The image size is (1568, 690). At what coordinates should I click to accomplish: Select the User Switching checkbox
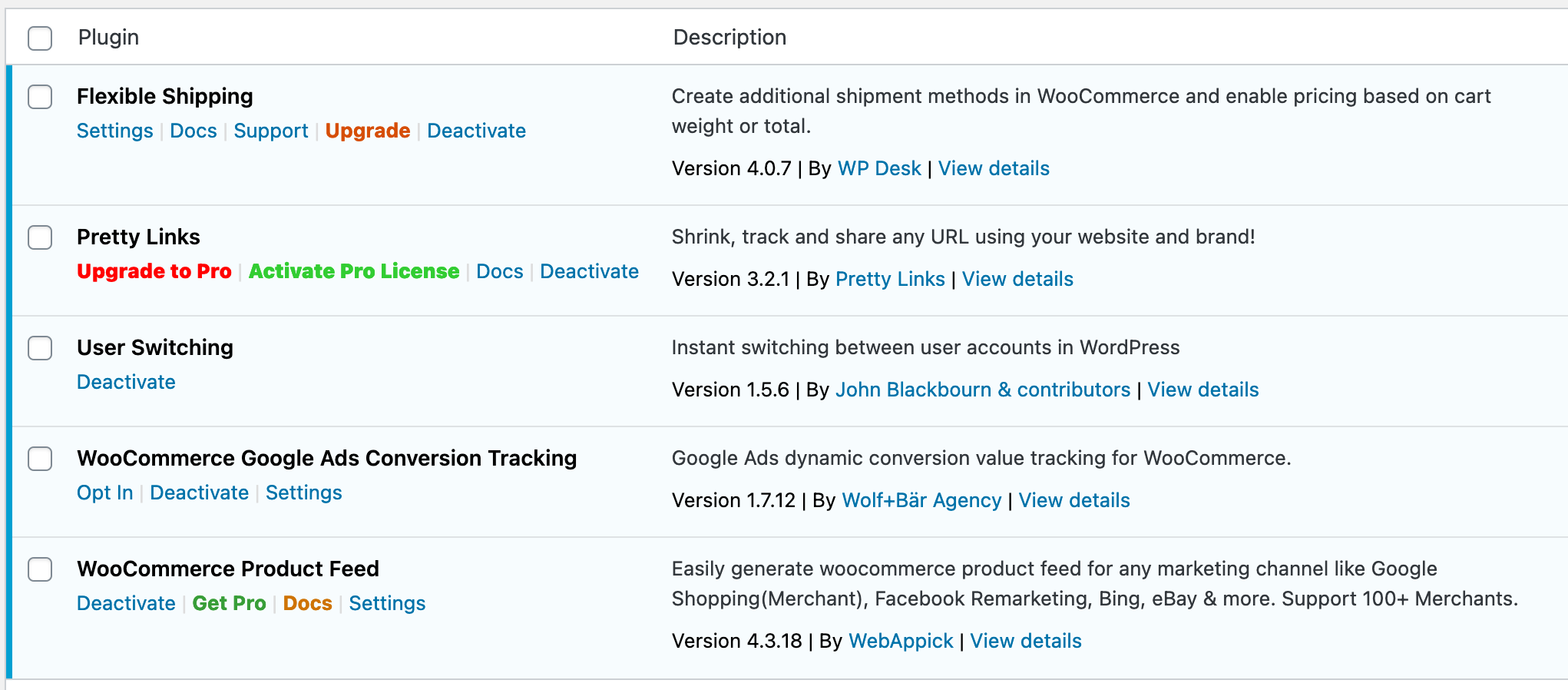pyautogui.click(x=40, y=348)
